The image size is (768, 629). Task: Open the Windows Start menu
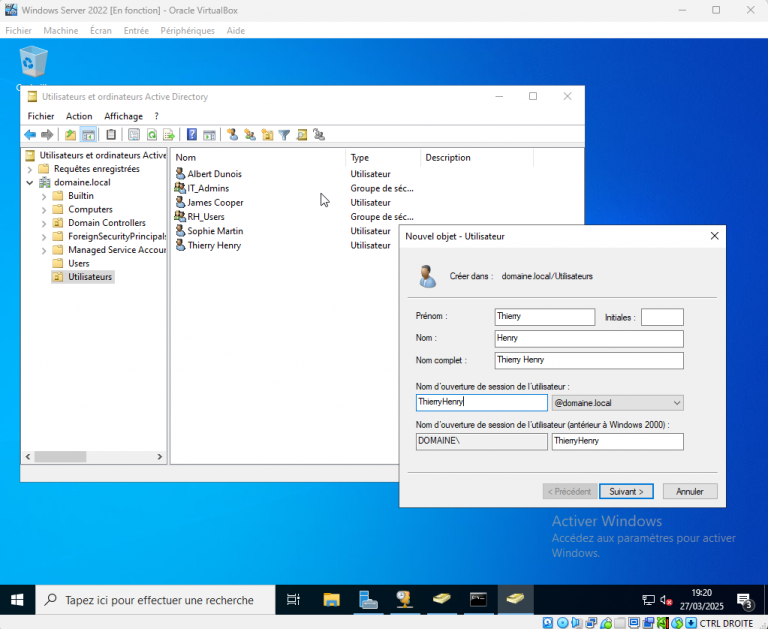(x=17, y=600)
